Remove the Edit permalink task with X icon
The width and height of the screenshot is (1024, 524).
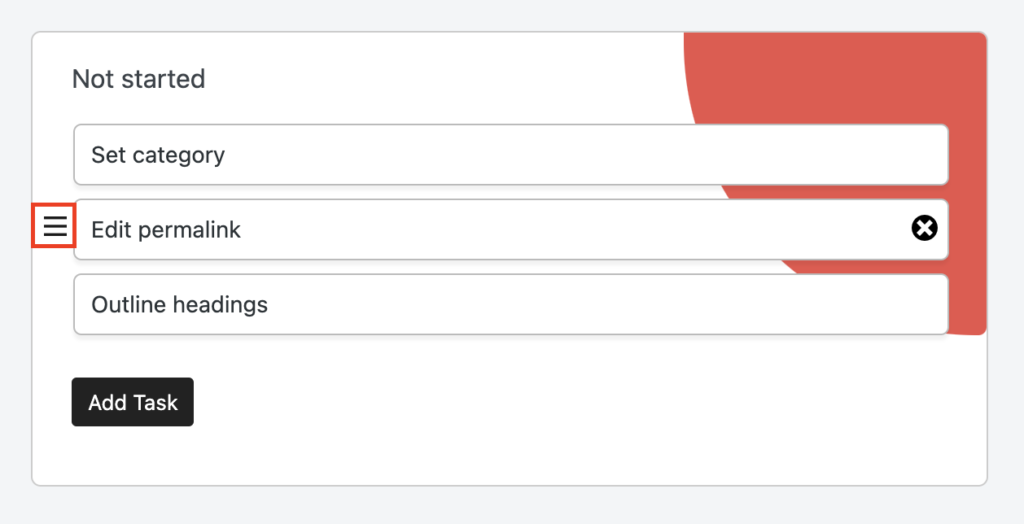pyautogui.click(x=924, y=228)
